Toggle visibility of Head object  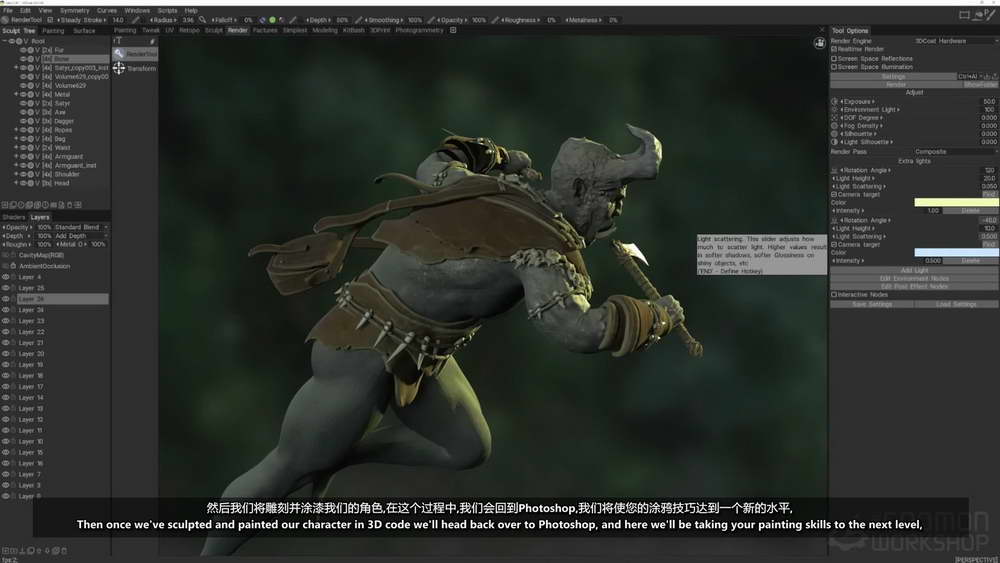(23, 183)
